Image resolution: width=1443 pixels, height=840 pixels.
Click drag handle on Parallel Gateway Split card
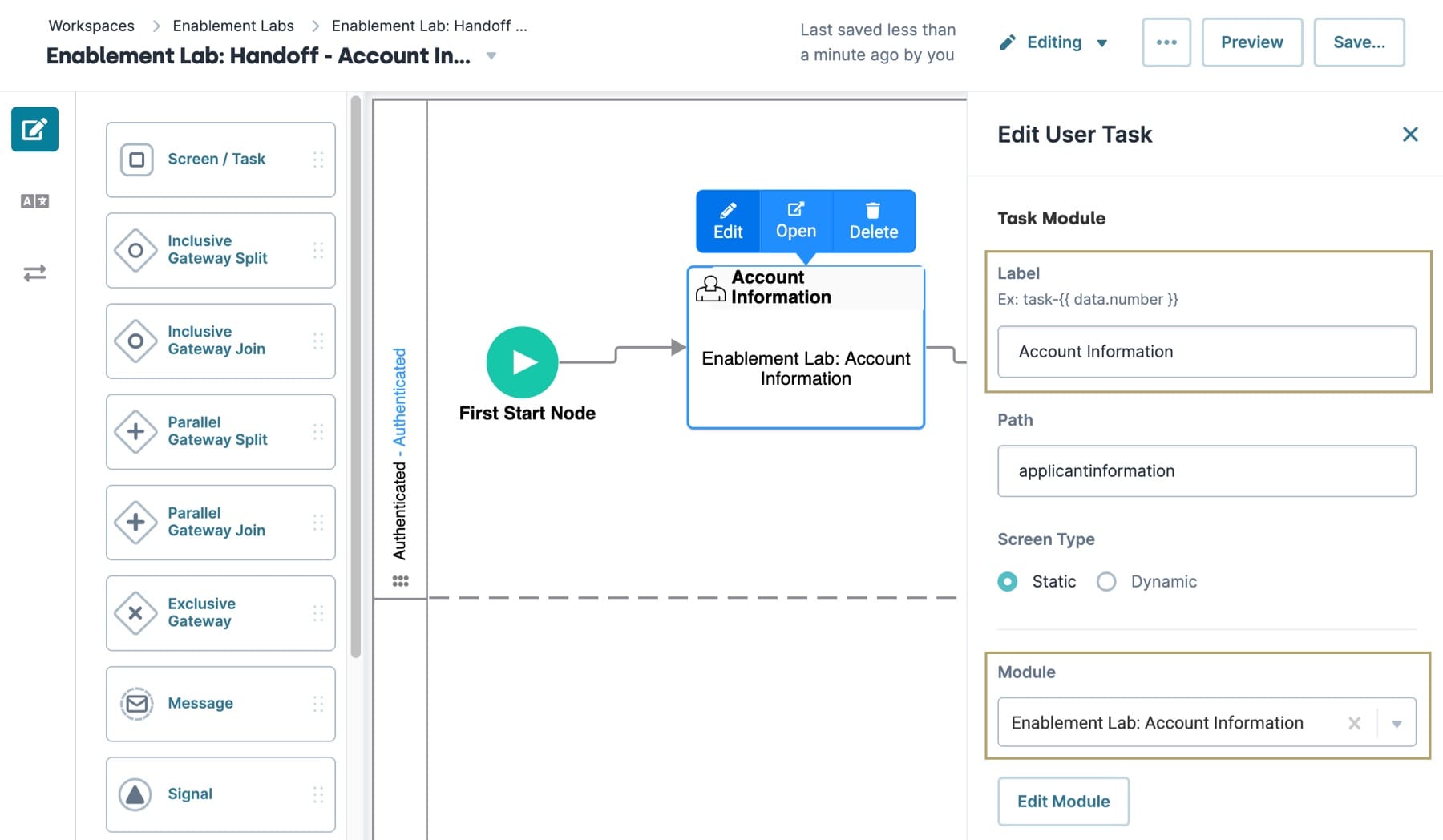(x=318, y=431)
